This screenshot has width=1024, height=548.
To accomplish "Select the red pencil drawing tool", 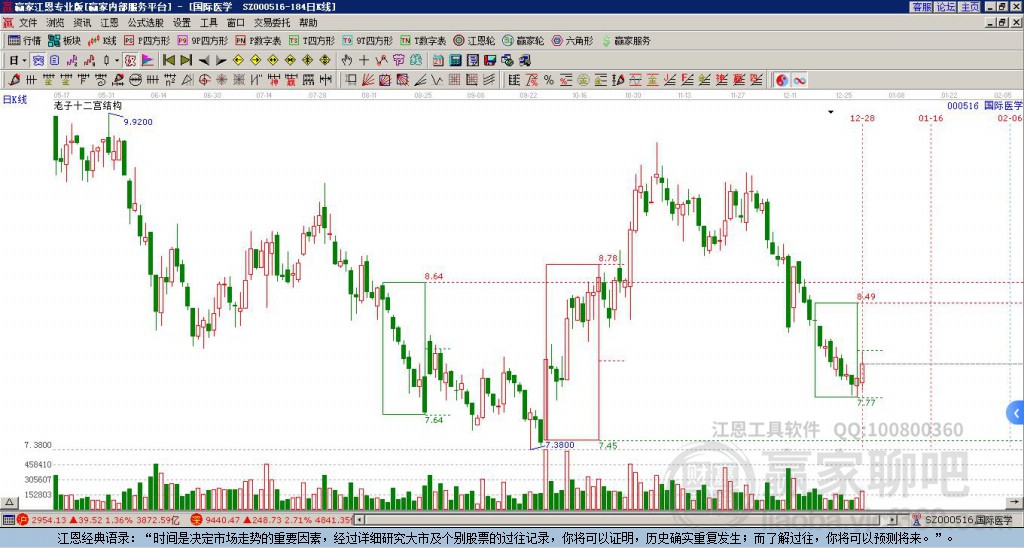I will (14, 80).
